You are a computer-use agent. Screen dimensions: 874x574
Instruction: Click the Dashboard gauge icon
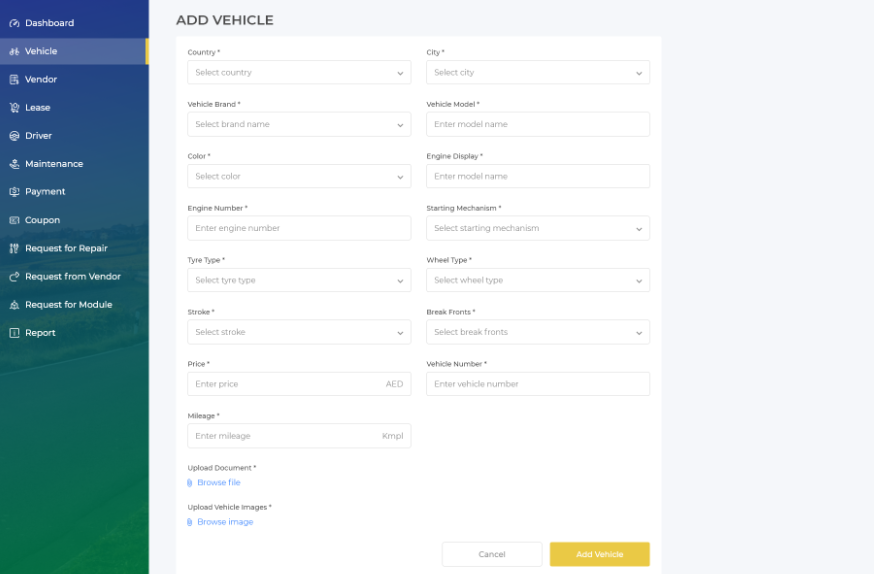pyautogui.click(x=14, y=23)
